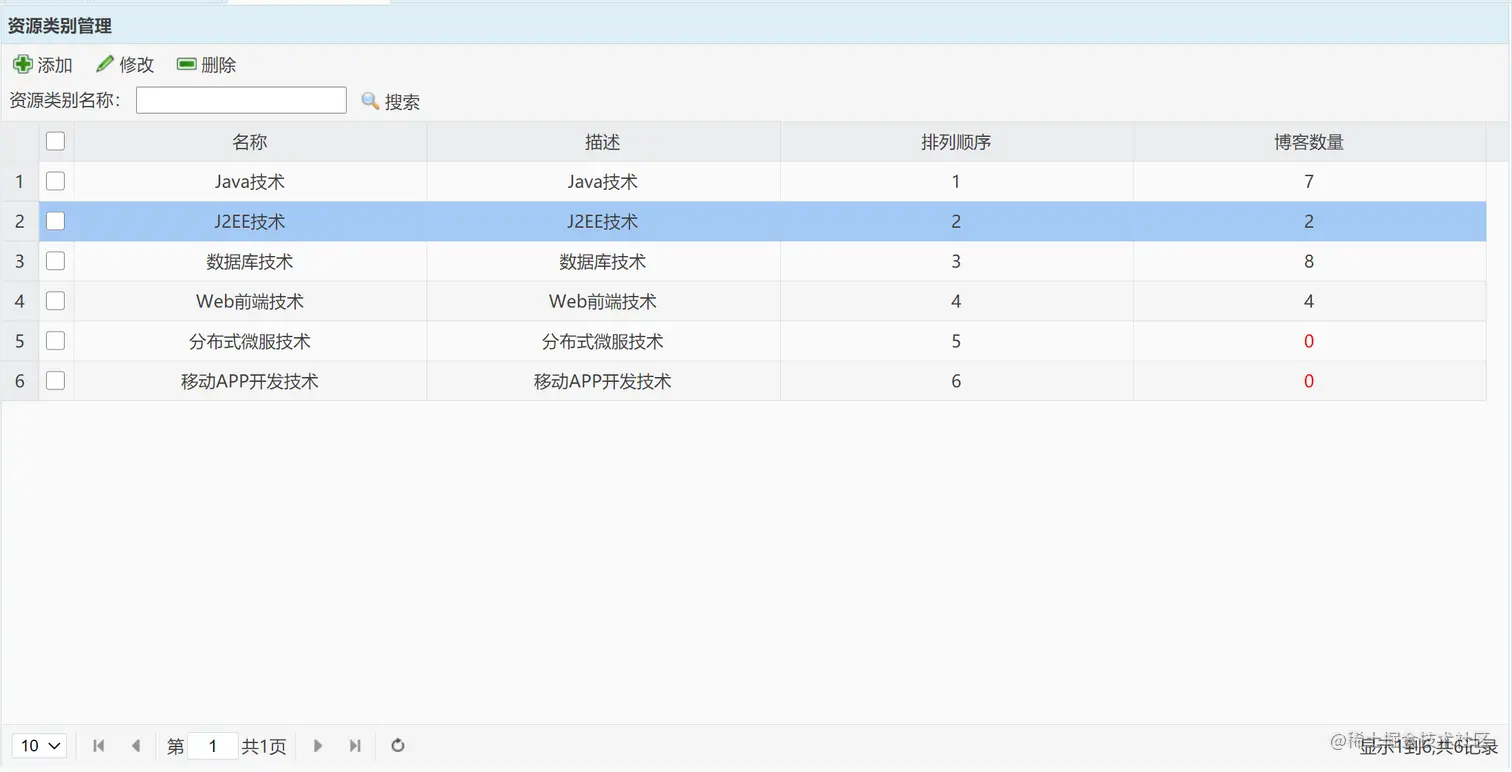Select the 分布式微服技术 name cell

tap(250, 342)
